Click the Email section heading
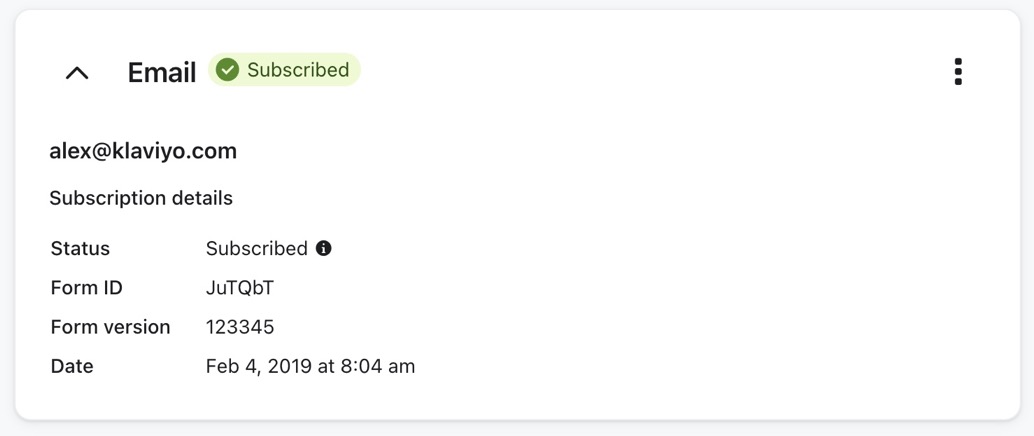Image resolution: width=1034 pixels, height=436 pixels. coord(161,72)
